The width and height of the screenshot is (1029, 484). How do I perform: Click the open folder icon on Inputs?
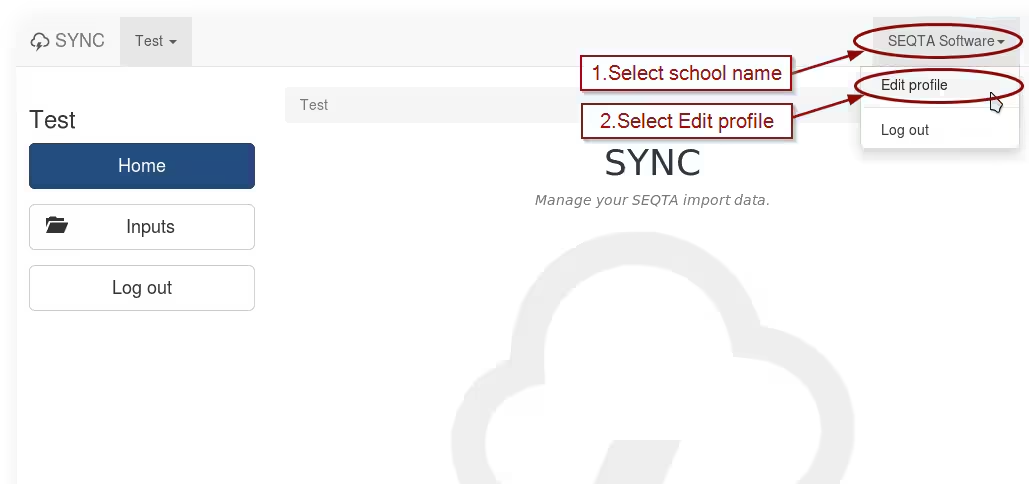[x=57, y=226]
